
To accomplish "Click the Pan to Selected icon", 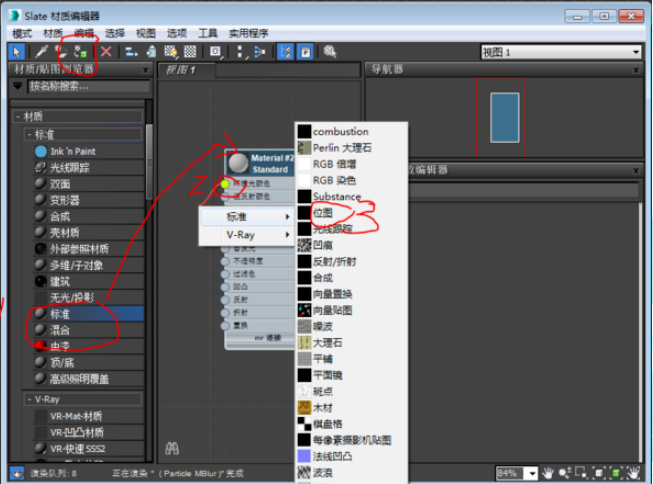I will tap(633, 473).
